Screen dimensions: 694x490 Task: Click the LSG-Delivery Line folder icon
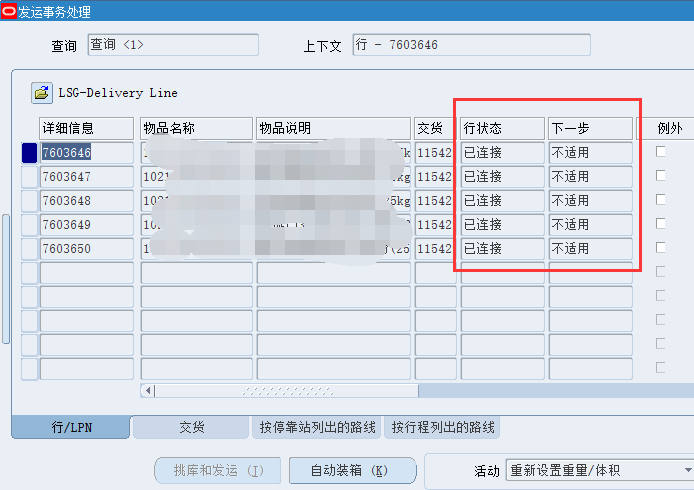coord(41,93)
